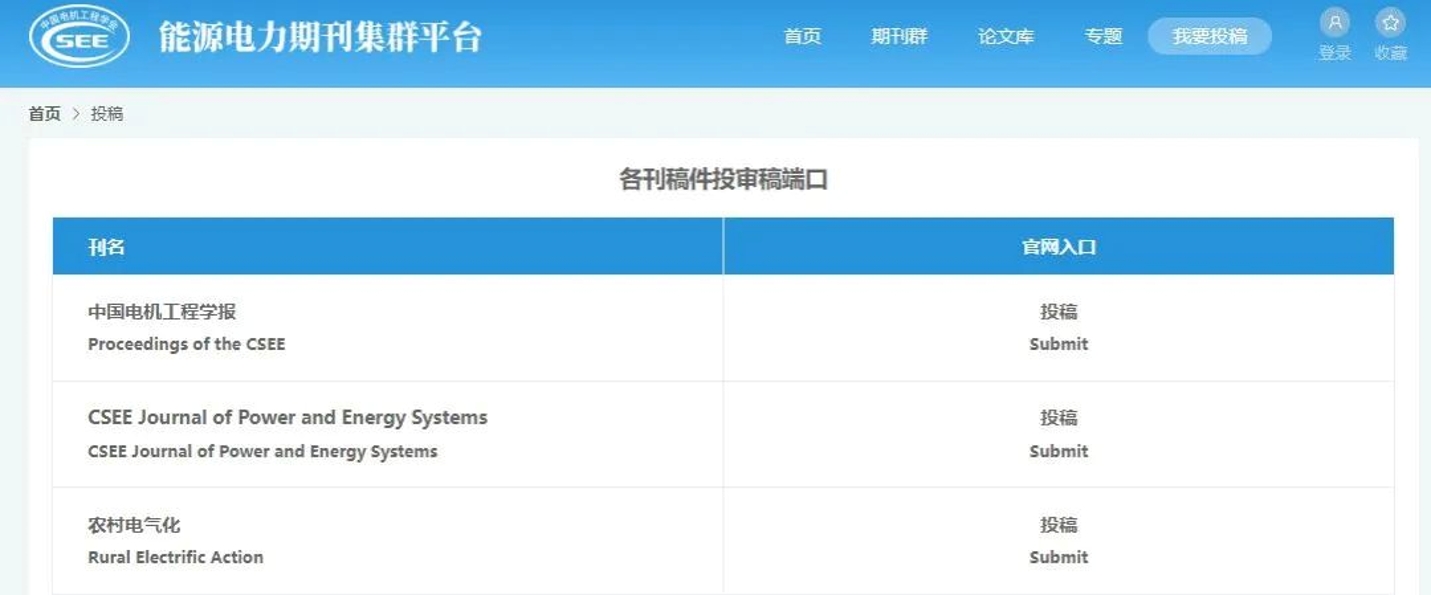
Task: Click the 能源电力期刊集群平台 site title
Action: click(320, 38)
